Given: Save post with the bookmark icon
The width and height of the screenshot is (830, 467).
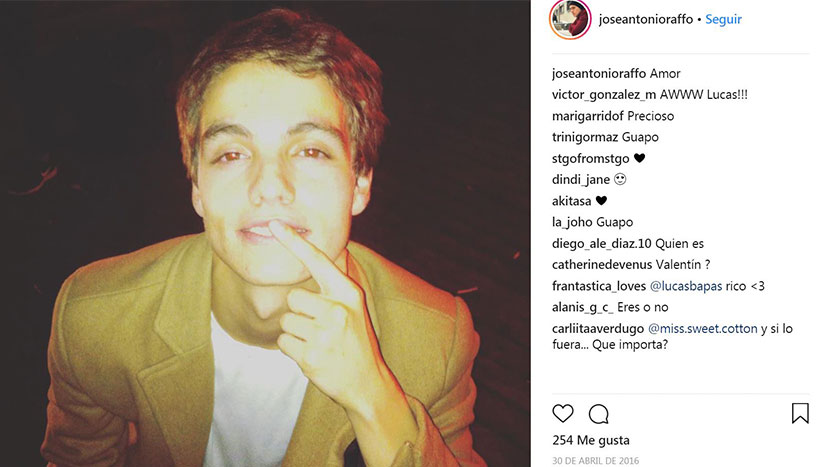Looking at the screenshot, I should pyautogui.click(x=800, y=414).
